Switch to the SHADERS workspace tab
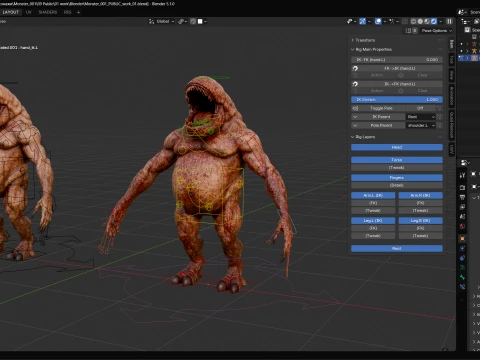The width and height of the screenshot is (480, 360). pos(48,12)
